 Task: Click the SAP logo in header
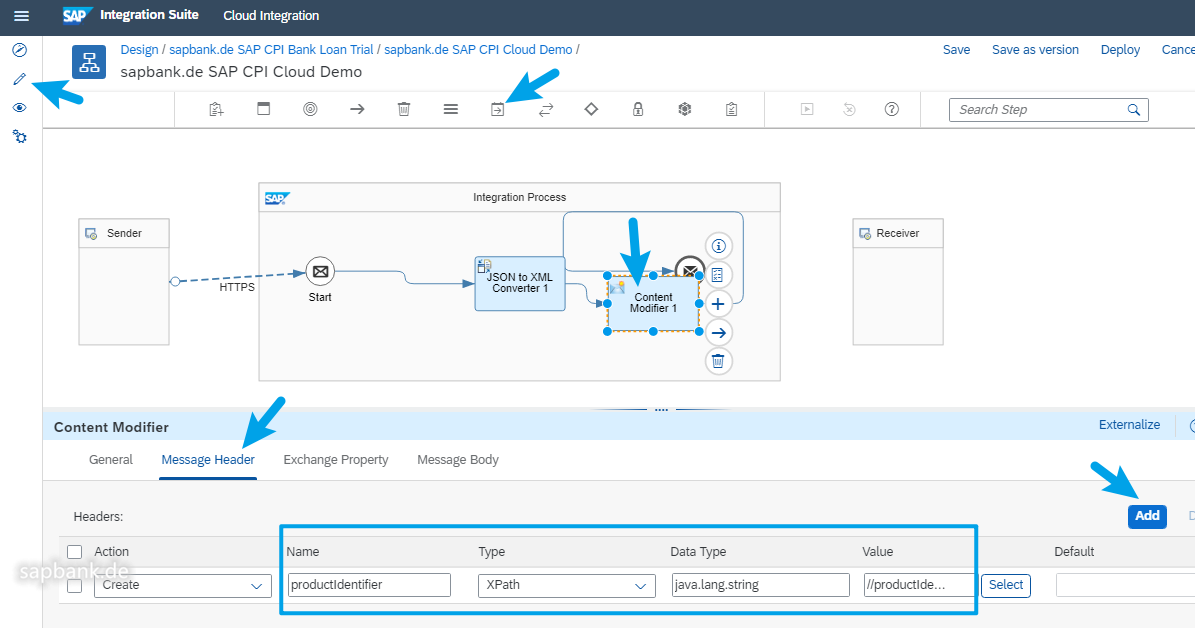[x=77, y=15]
